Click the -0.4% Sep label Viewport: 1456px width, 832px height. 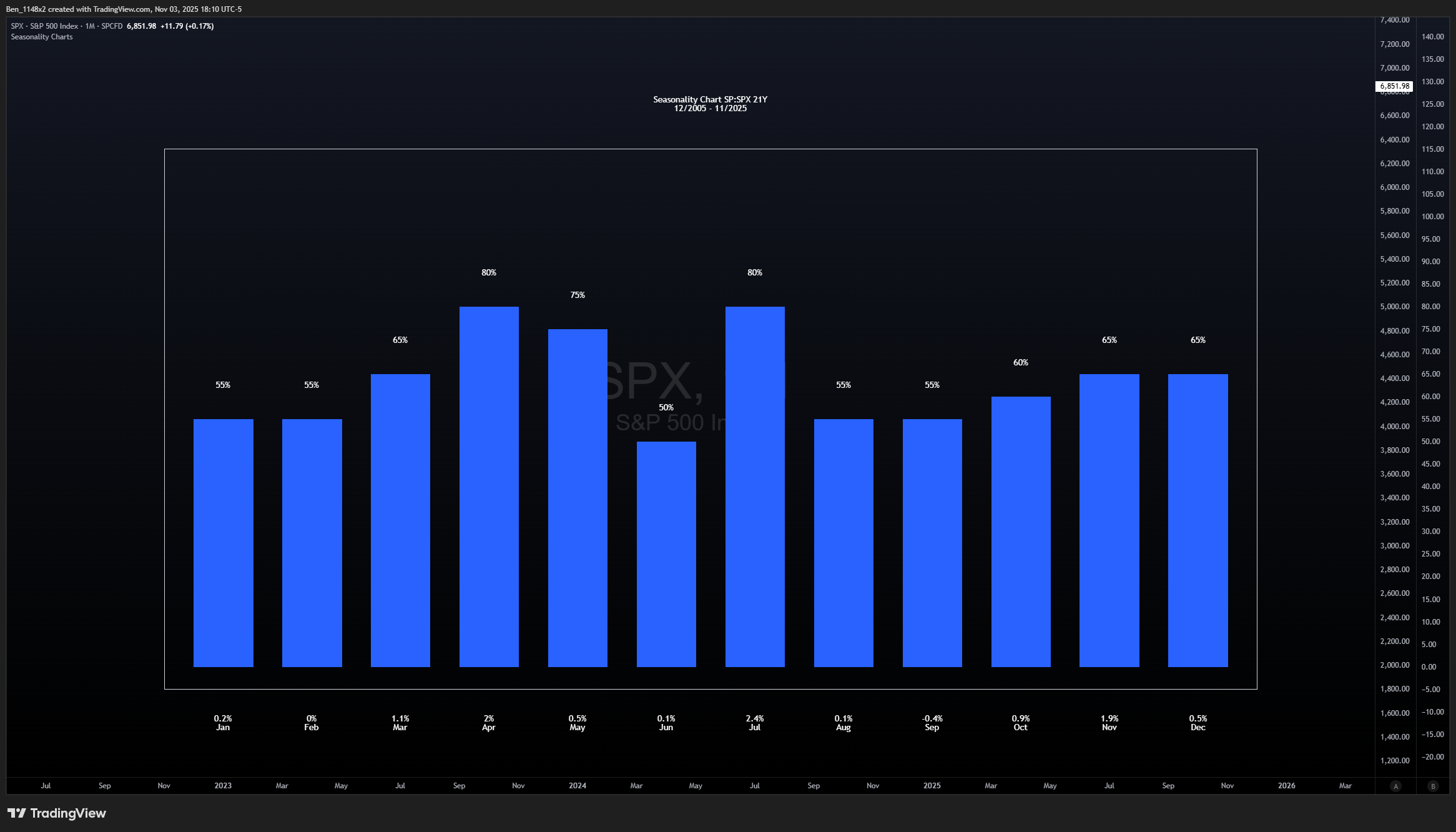[x=932, y=723]
